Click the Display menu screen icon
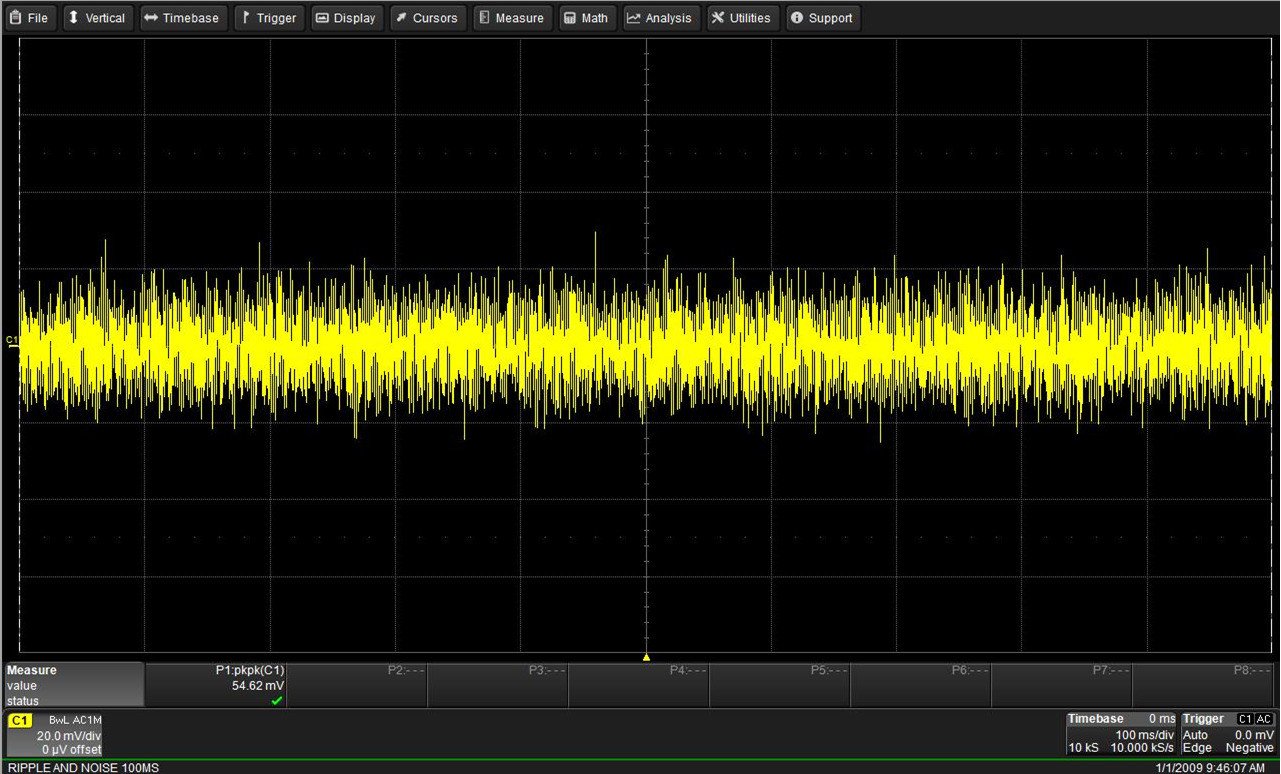Screen dimensions: 1281x774 (x=321, y=18)
